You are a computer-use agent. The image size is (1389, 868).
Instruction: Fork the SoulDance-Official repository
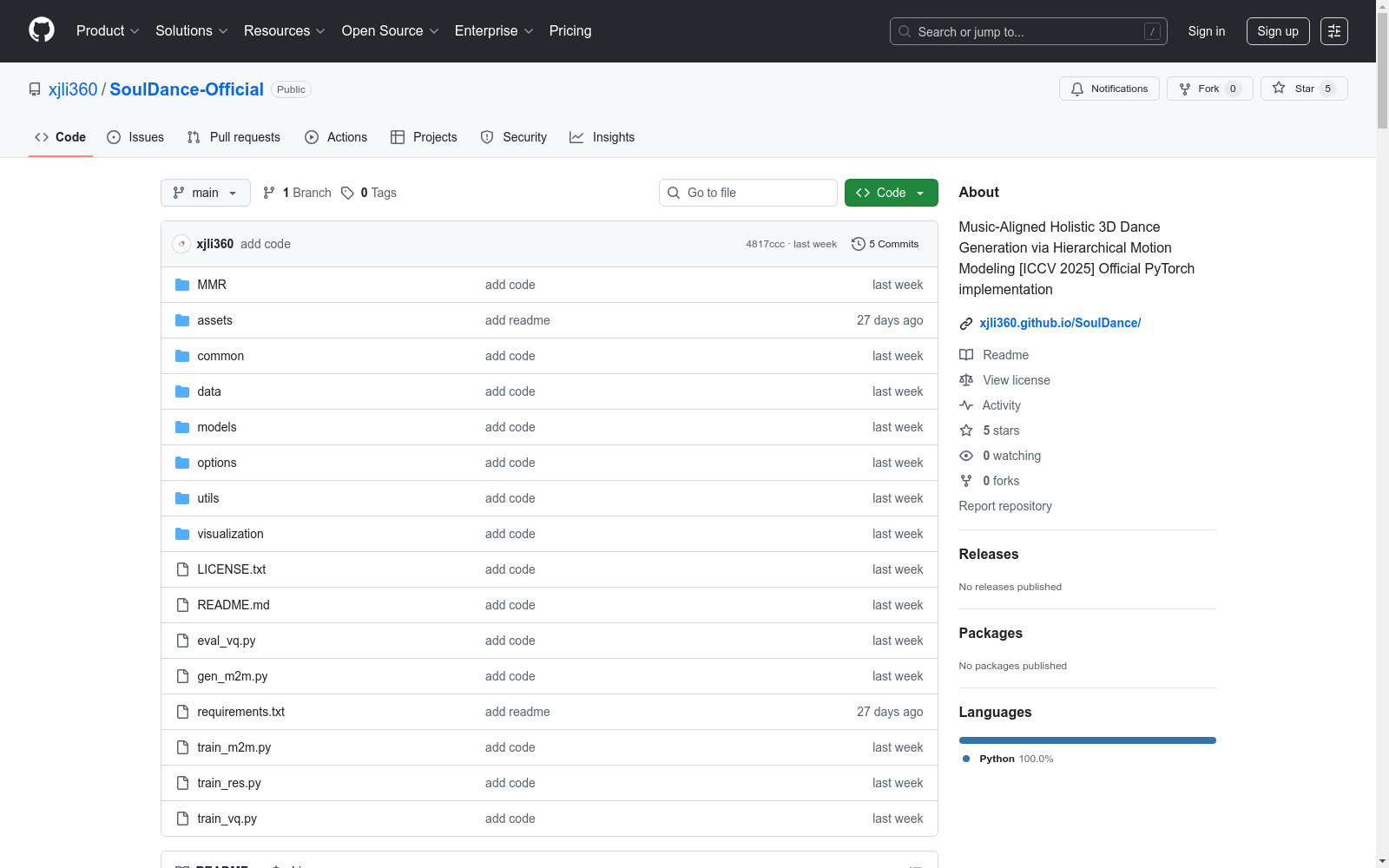click(1210, 89)
